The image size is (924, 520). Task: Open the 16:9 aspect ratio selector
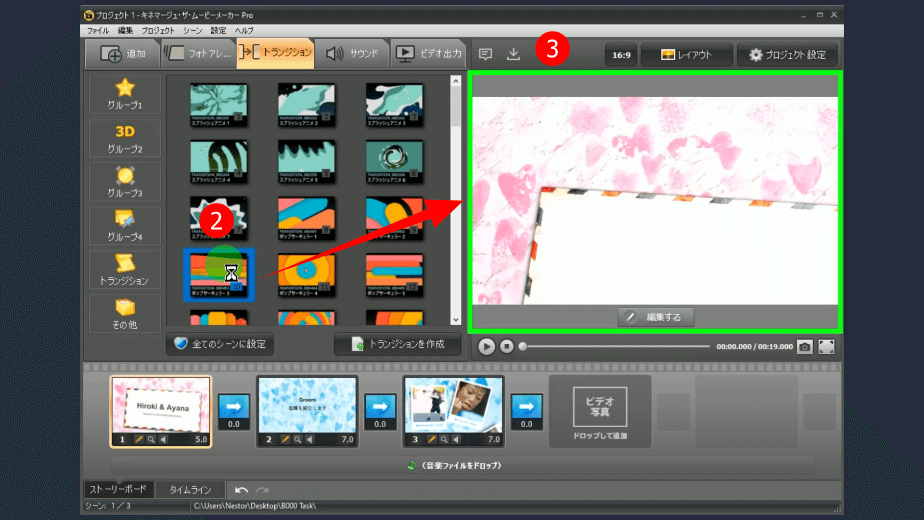tap(621, 55)
